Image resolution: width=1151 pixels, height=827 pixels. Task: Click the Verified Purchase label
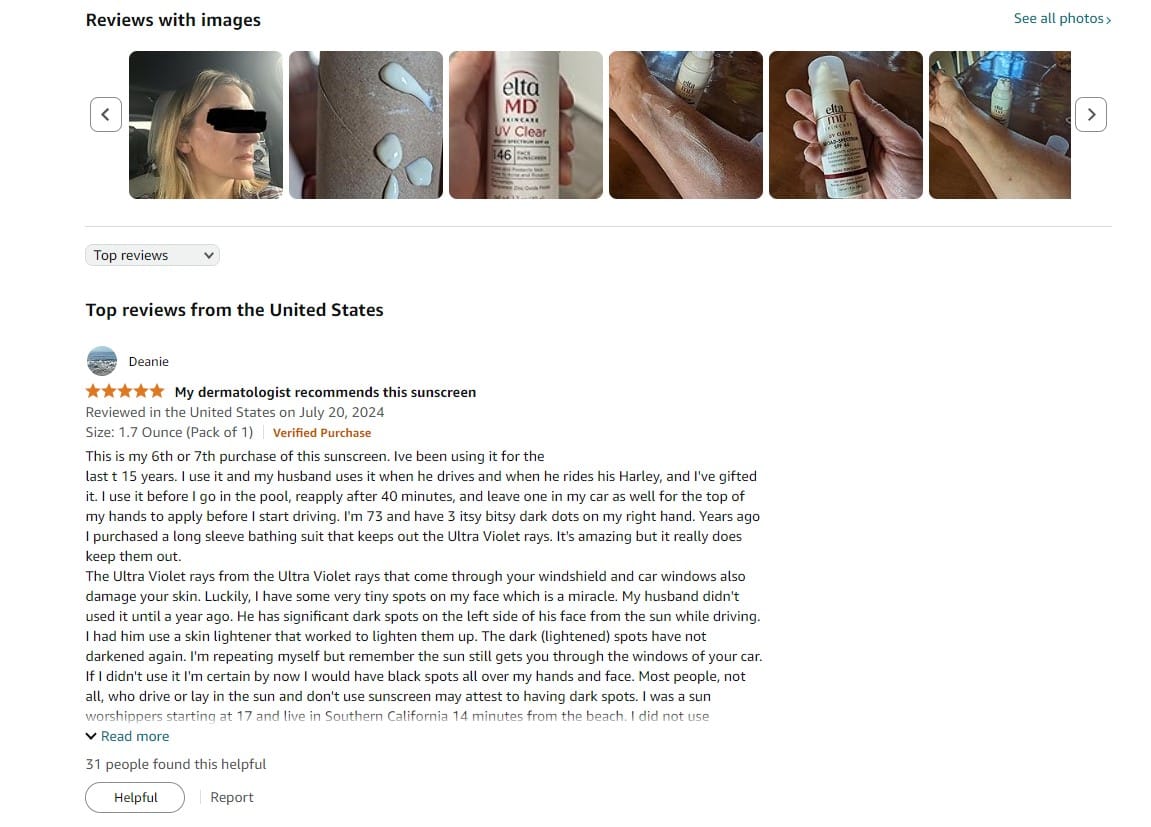[x=322, y=433]
